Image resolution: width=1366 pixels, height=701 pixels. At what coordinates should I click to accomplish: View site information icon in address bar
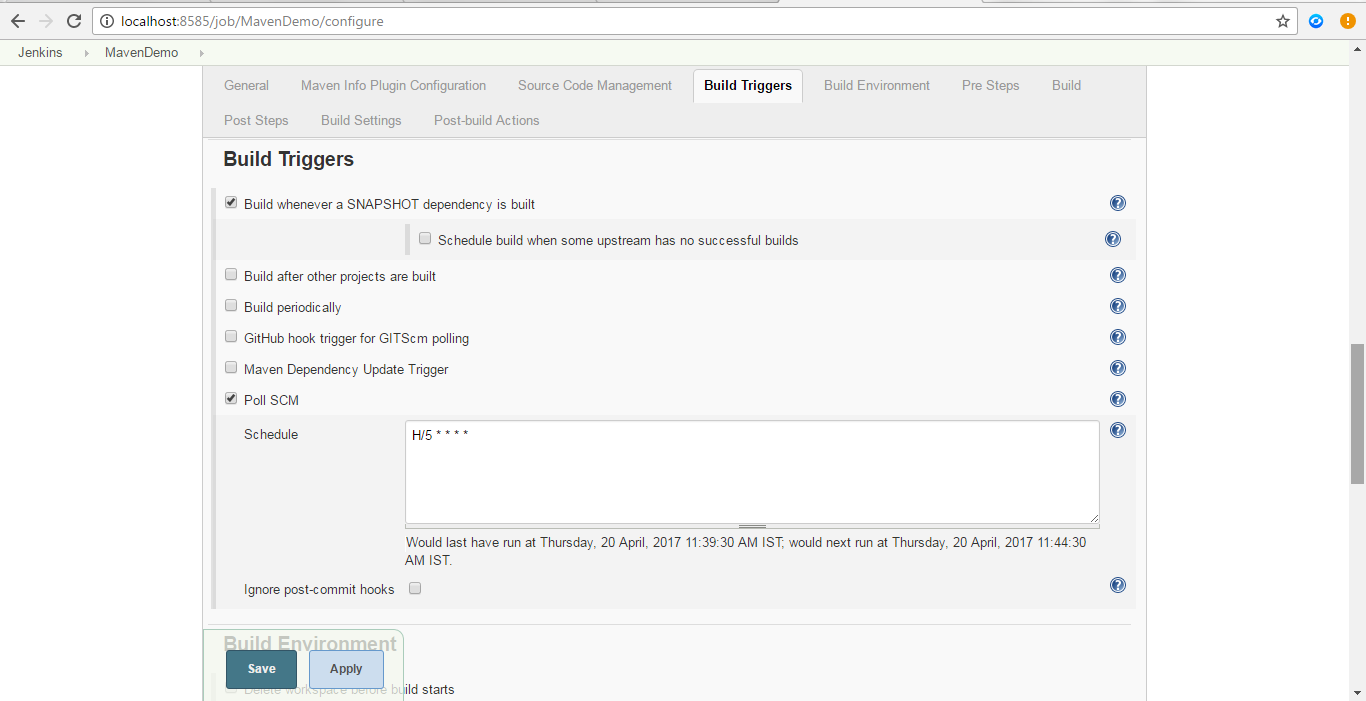click(107, 21)
